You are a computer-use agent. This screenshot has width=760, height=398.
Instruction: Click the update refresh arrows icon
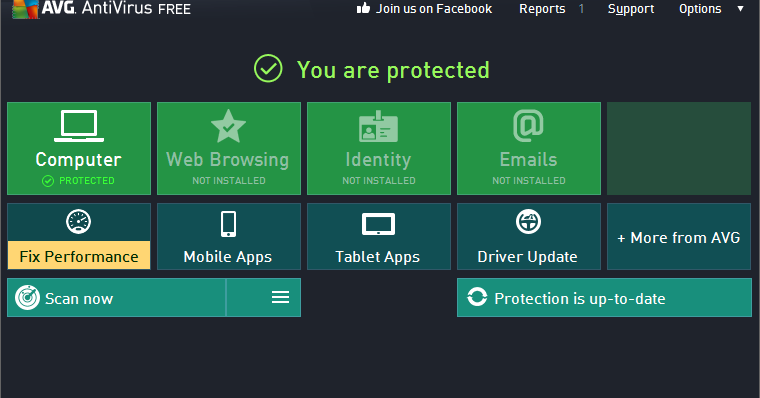click(477, 297)
